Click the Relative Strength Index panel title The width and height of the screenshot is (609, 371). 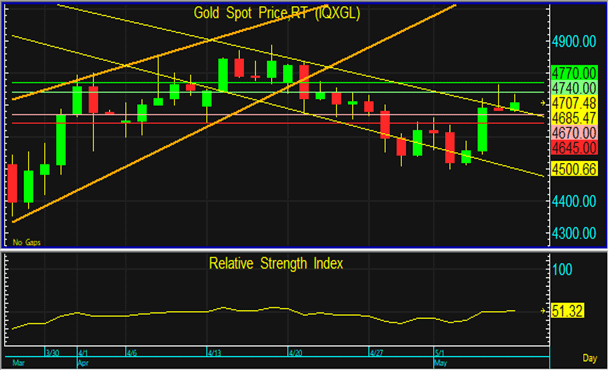(x=276, y=263)
